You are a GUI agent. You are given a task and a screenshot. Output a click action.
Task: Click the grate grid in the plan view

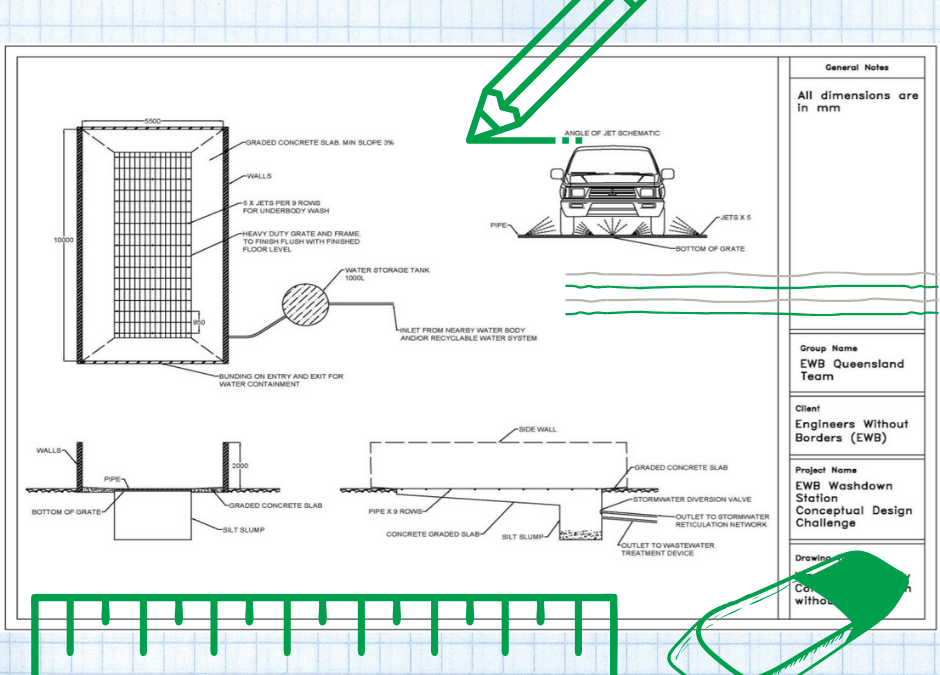click(x=153, y=244)
